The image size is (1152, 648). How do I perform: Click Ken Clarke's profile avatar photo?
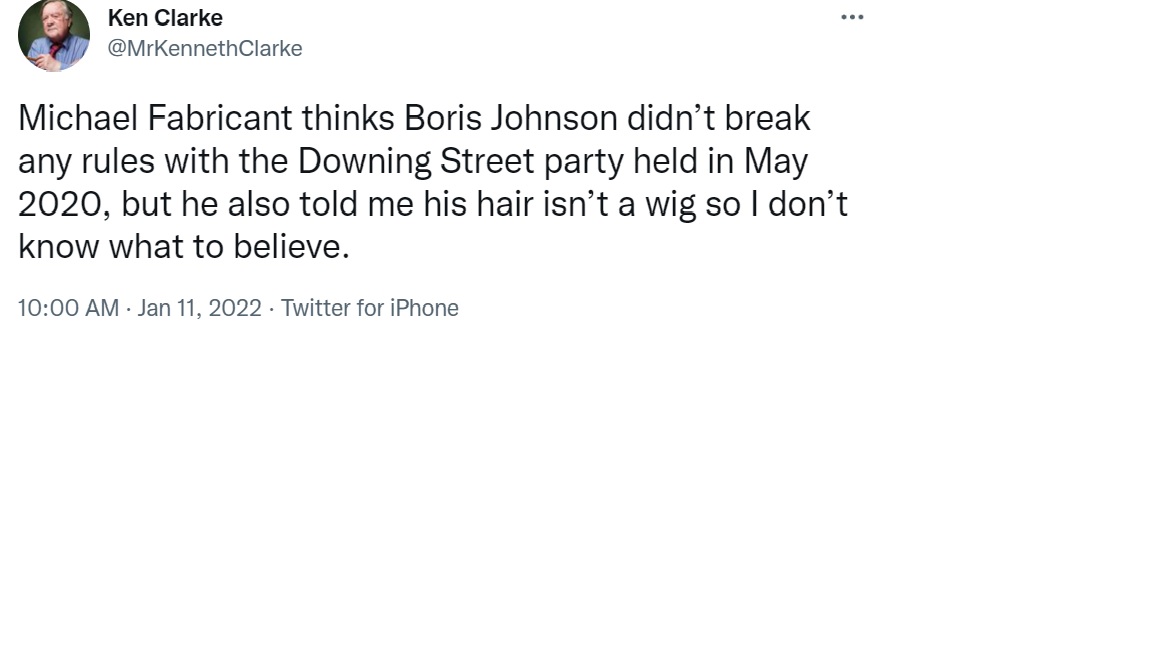(x=54, y=35)
